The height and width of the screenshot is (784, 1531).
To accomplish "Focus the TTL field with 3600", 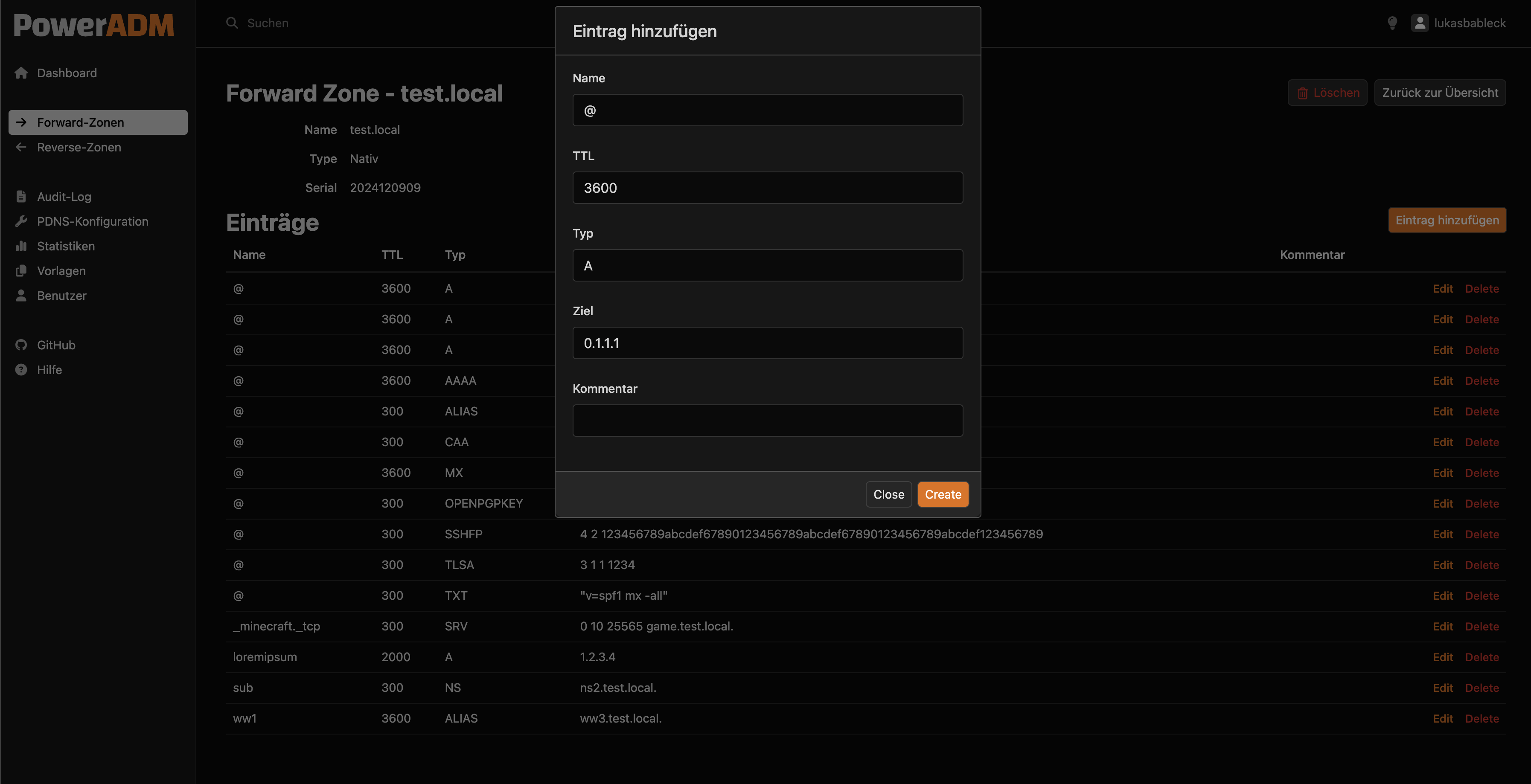I will coord(767,188).
